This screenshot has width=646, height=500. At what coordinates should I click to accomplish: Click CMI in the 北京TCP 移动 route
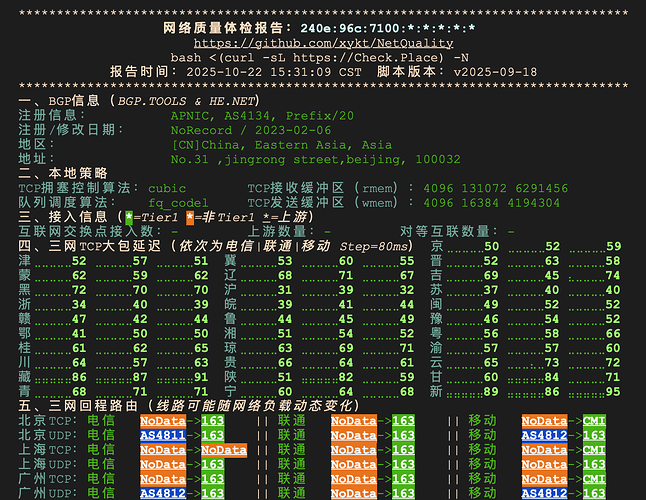click(x=594, y=421)
